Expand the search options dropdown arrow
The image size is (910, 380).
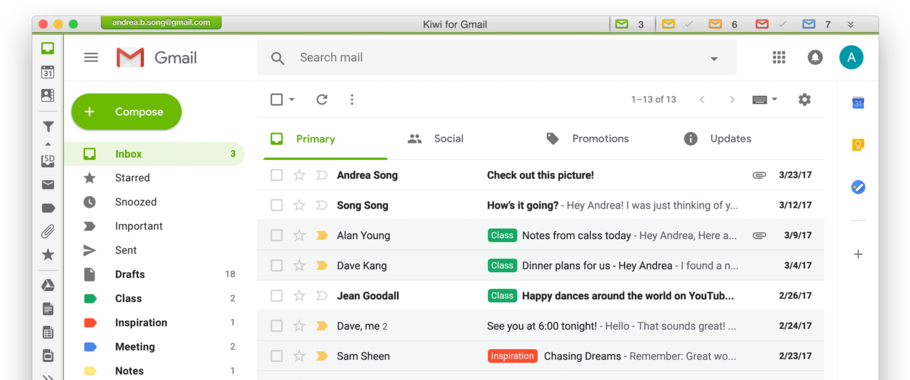coord(714,58)
